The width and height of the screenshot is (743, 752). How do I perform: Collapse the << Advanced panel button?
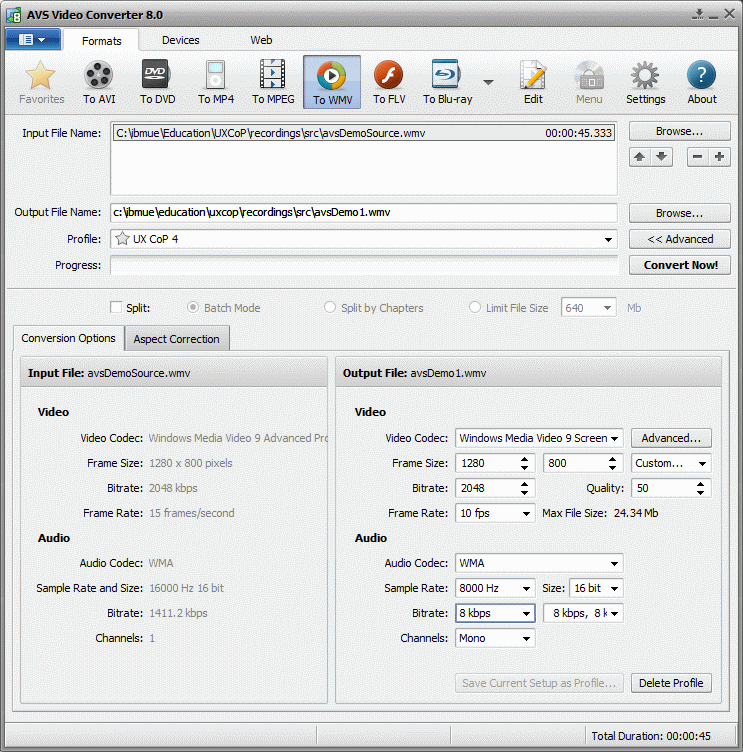pyautogui.click(x=680, y=239)
